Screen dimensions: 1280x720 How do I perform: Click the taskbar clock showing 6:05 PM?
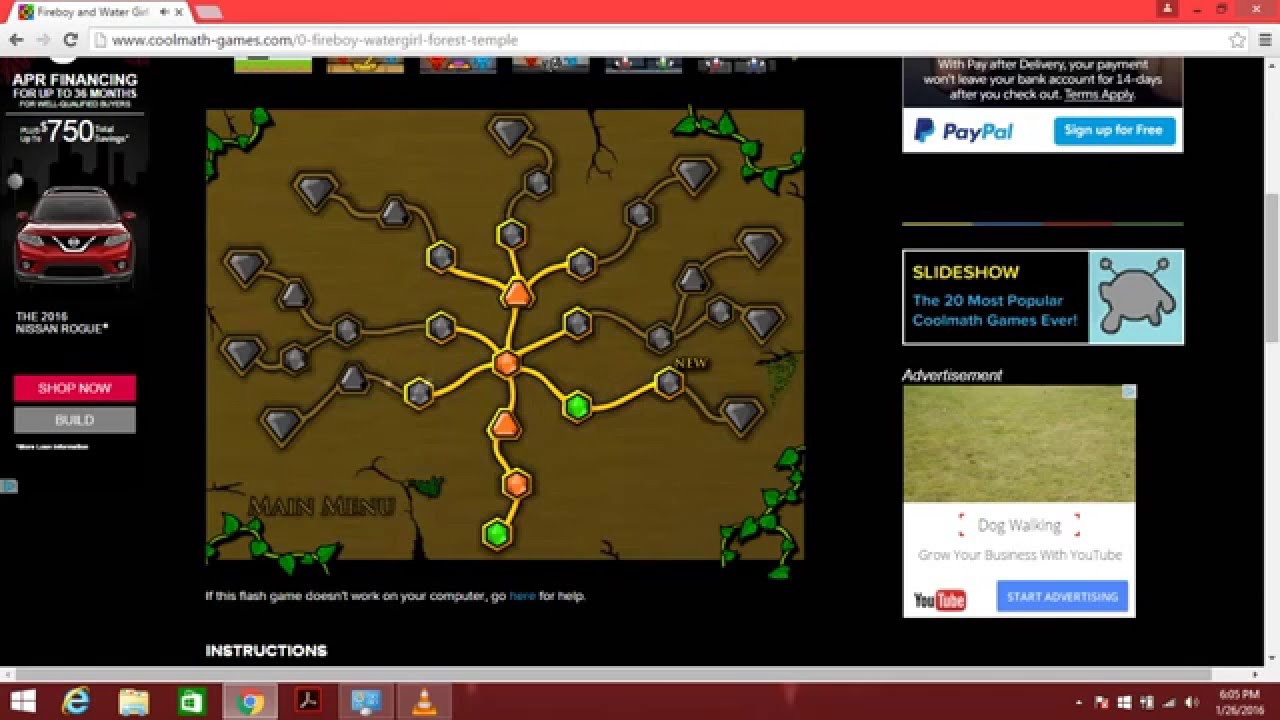pos(1241,701)
